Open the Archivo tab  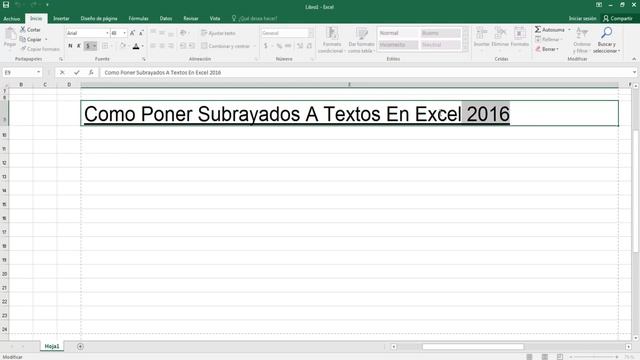point(11,19)
